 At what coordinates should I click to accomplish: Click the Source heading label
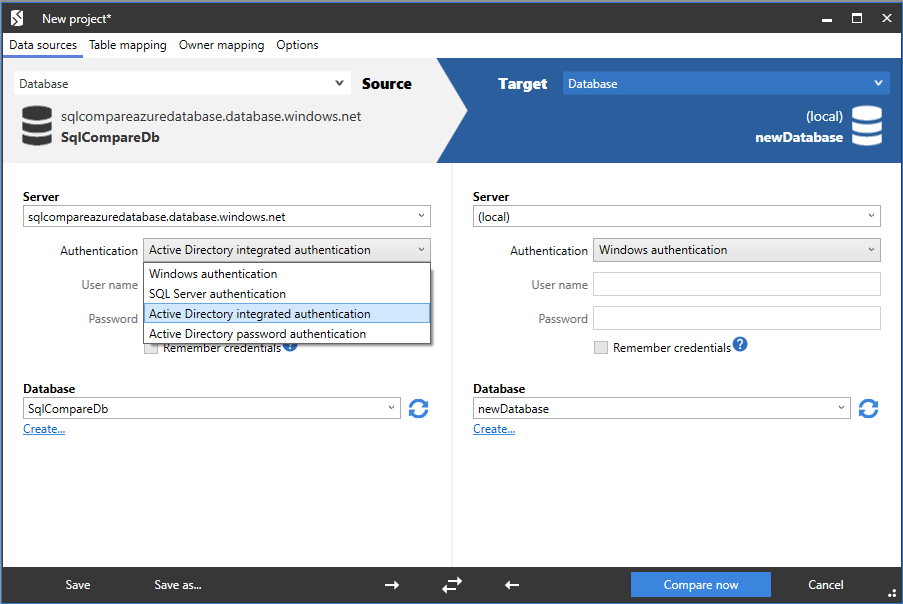pos(386,84)
